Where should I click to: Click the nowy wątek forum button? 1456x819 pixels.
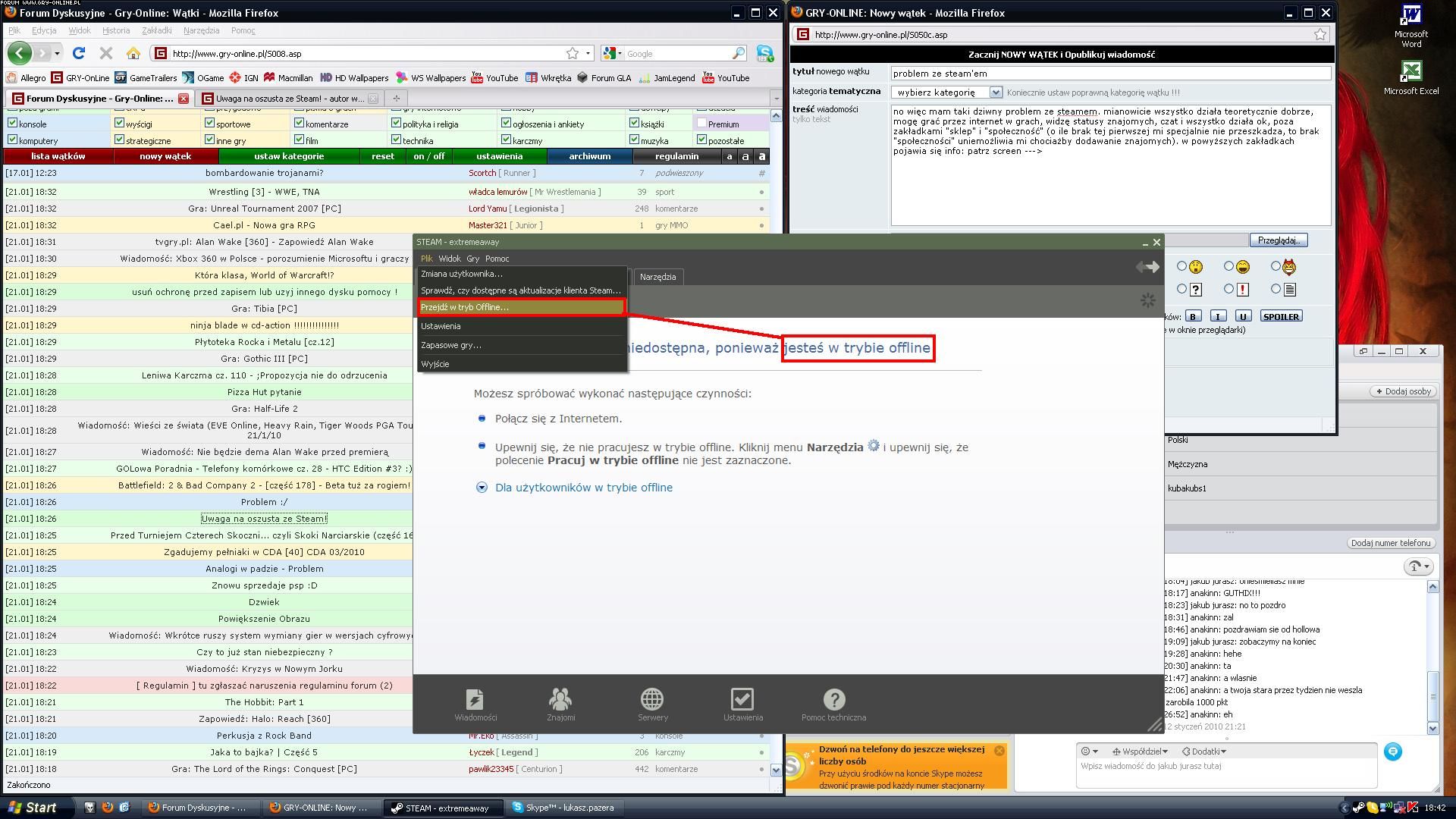165,156
